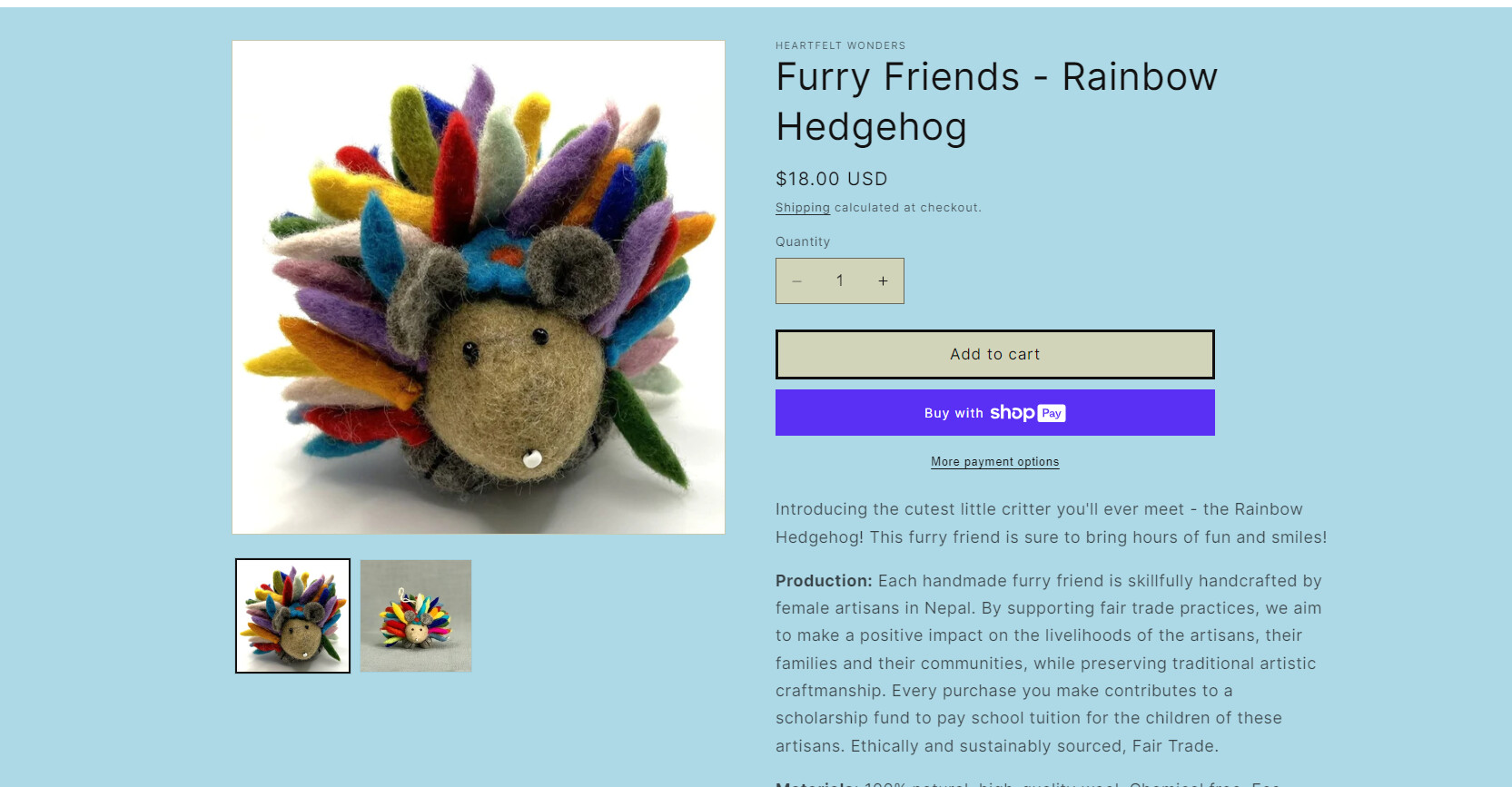Viewport: 1512px width, 787px height.
Task: Click the Furry Friends - Rainbow Hedgehog title
Action: [996, 102]
